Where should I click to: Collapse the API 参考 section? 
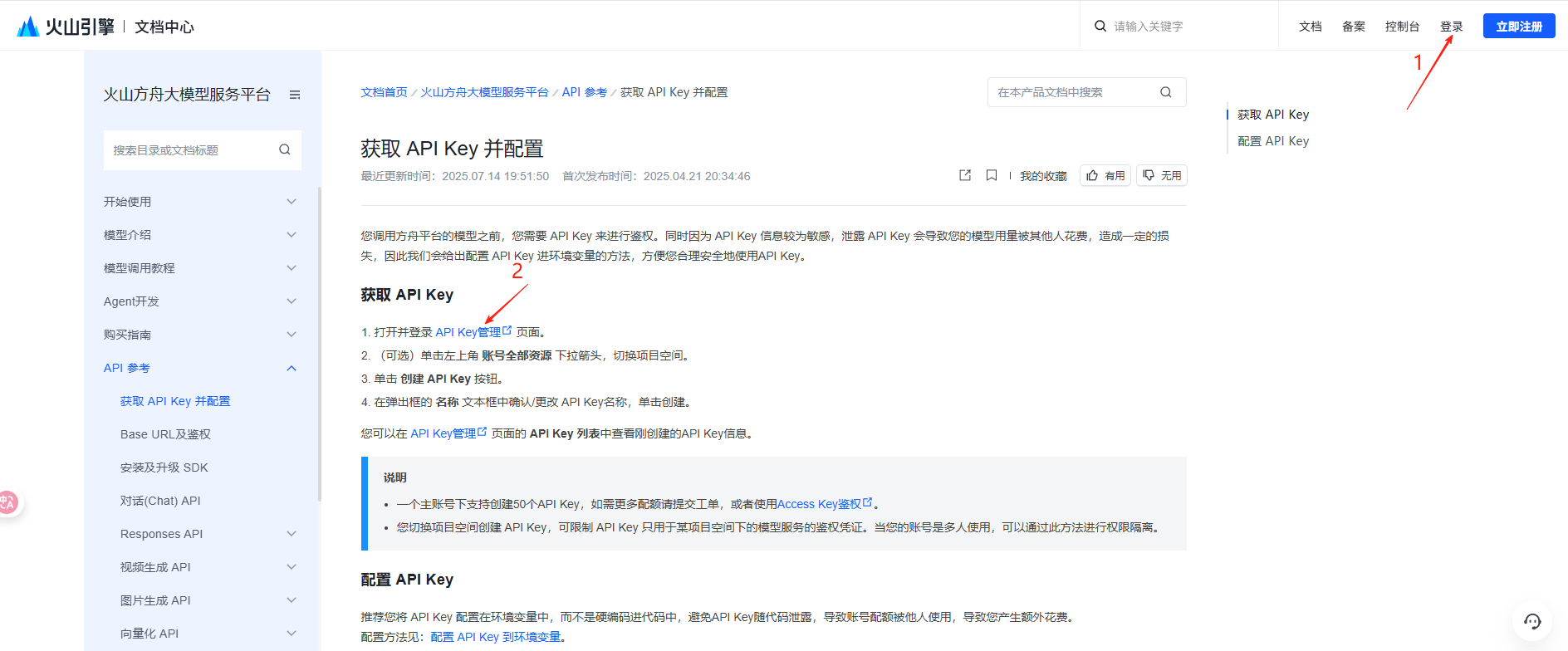292,368
